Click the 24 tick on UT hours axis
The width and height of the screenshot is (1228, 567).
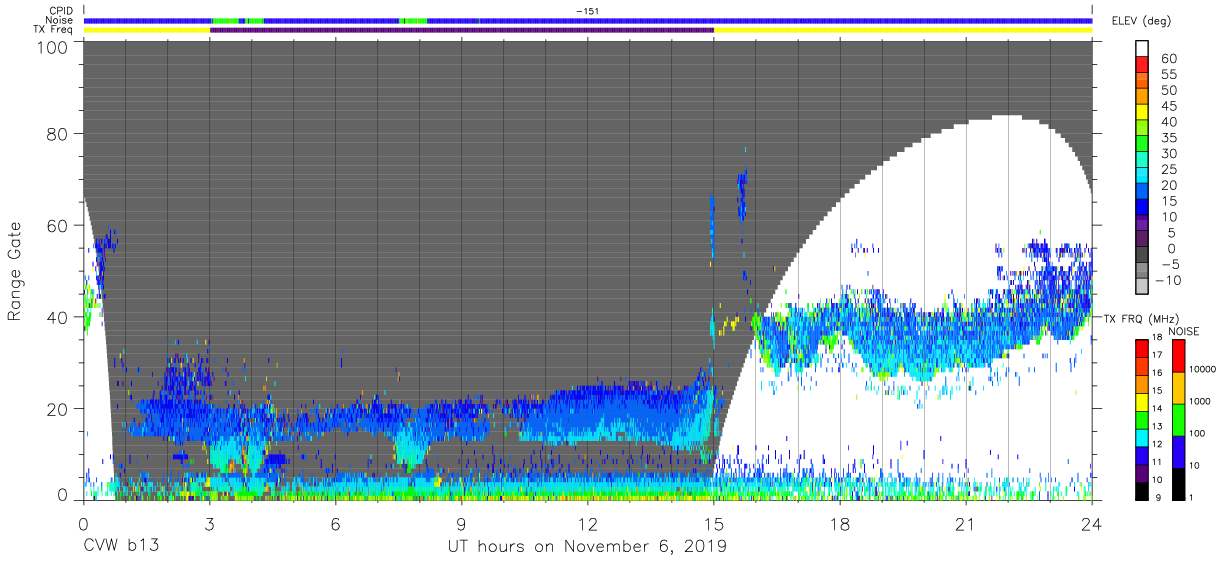[1092, 523]
